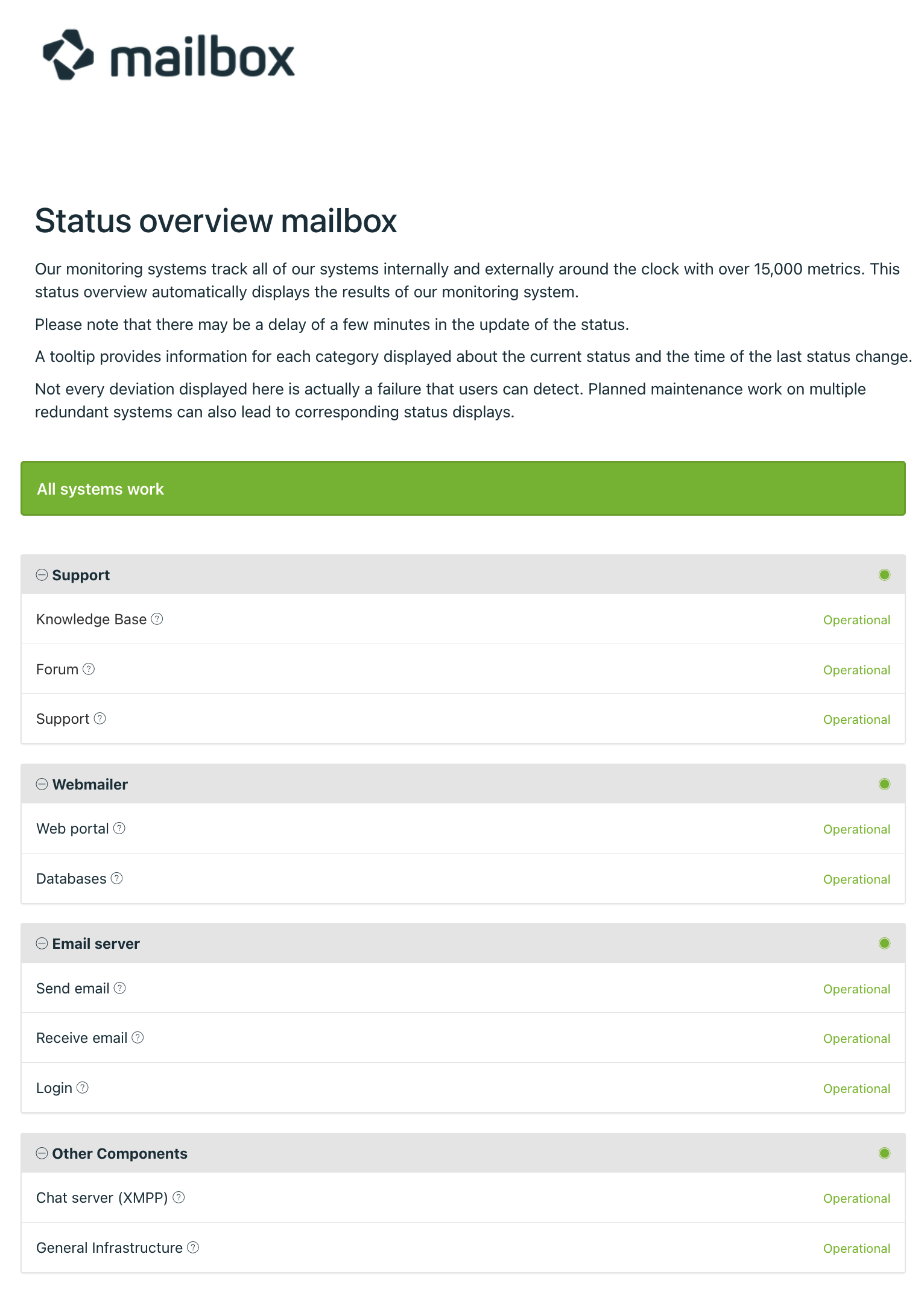Screen dimensions: 924x1292
Task: Show tooltip icon beside Support component
Action: [x=100, y=718]
